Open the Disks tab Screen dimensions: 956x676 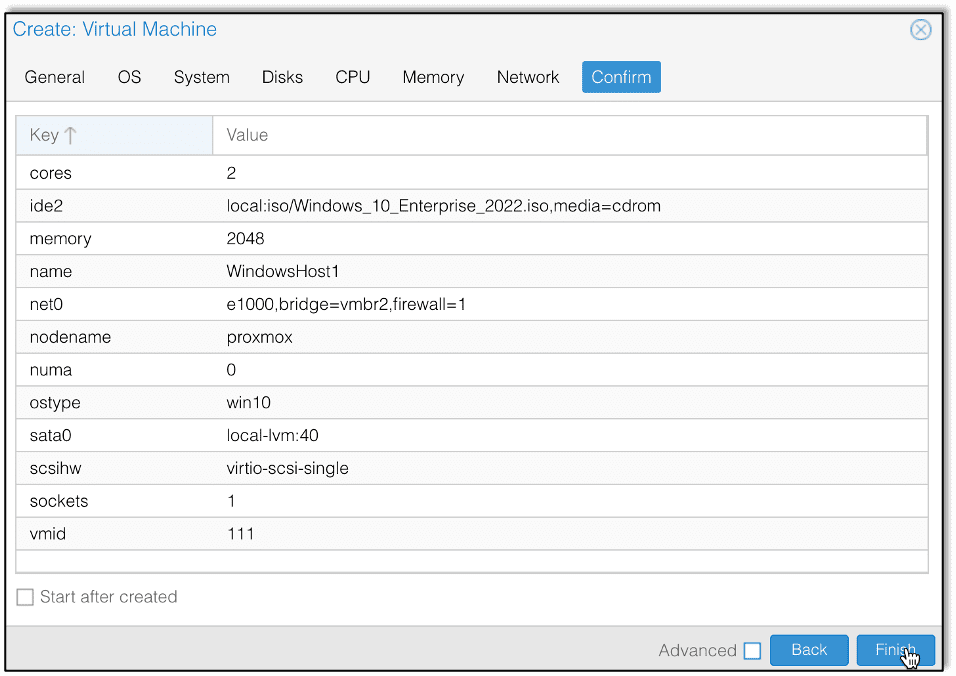(x=281, y=77)
